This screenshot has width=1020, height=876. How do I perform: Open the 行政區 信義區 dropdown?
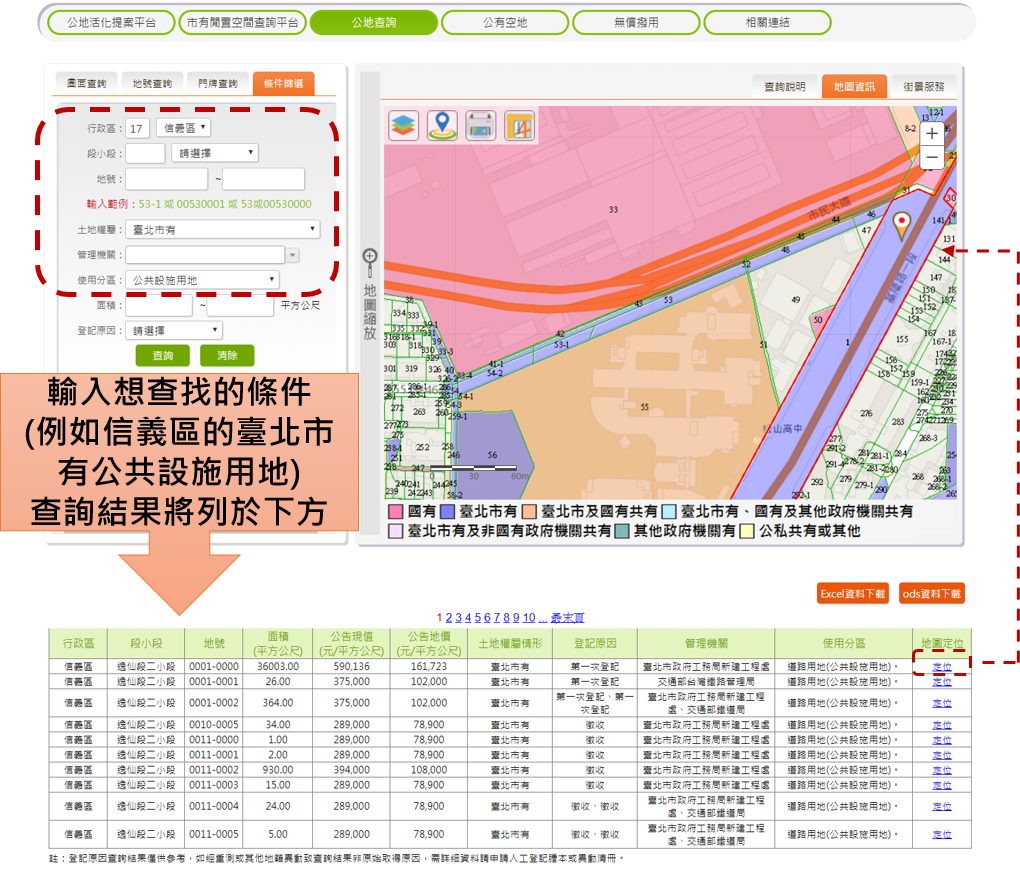coord(183,128)
